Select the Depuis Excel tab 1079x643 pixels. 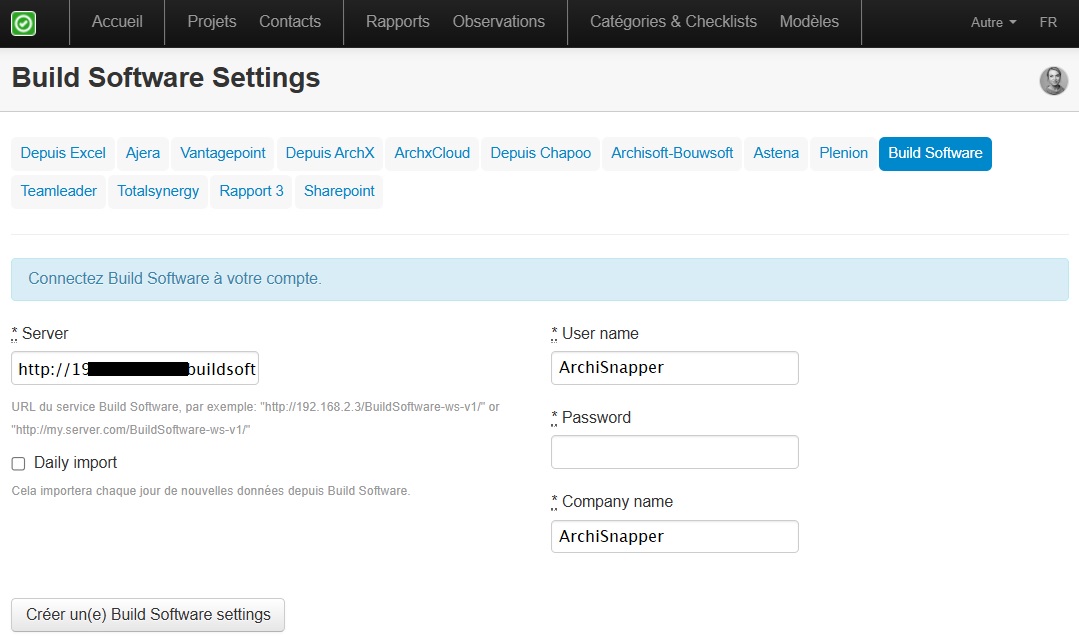pyautogui.click(x=63, y=154)
